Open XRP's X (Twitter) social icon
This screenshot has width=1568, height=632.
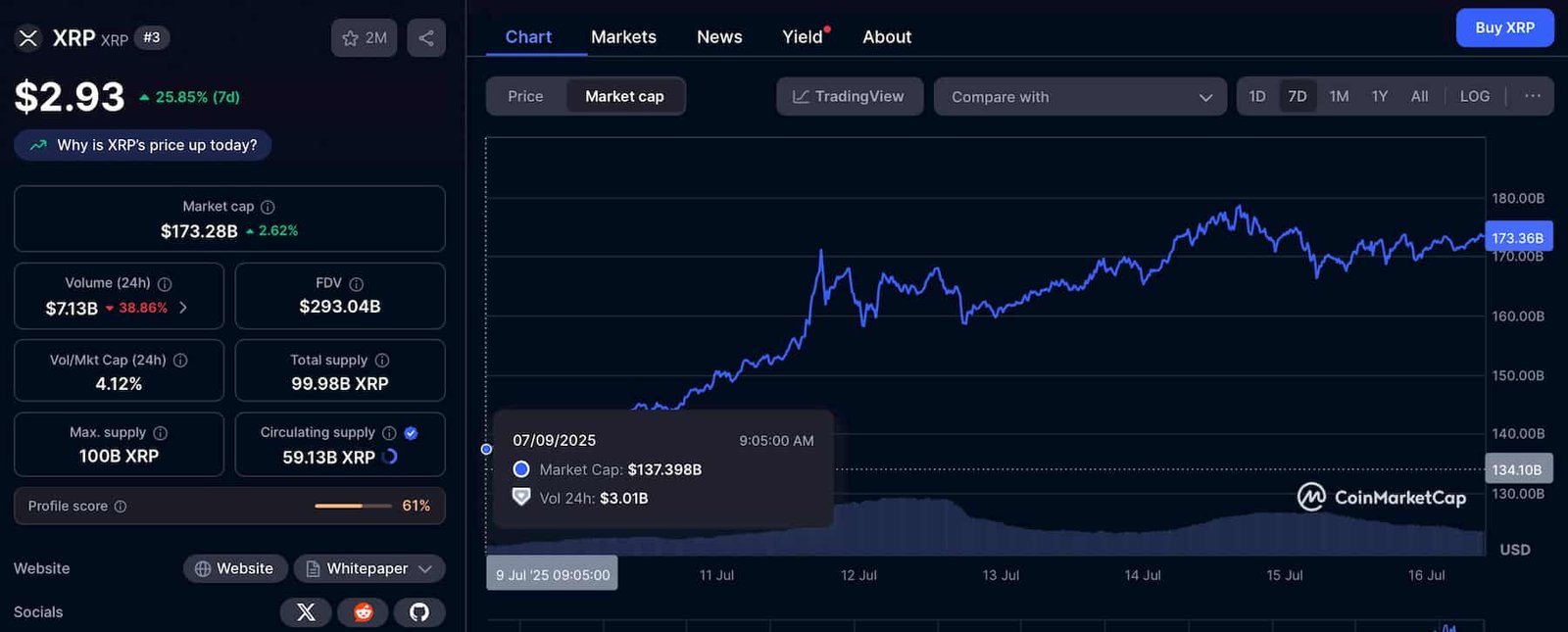coord(305,611)
